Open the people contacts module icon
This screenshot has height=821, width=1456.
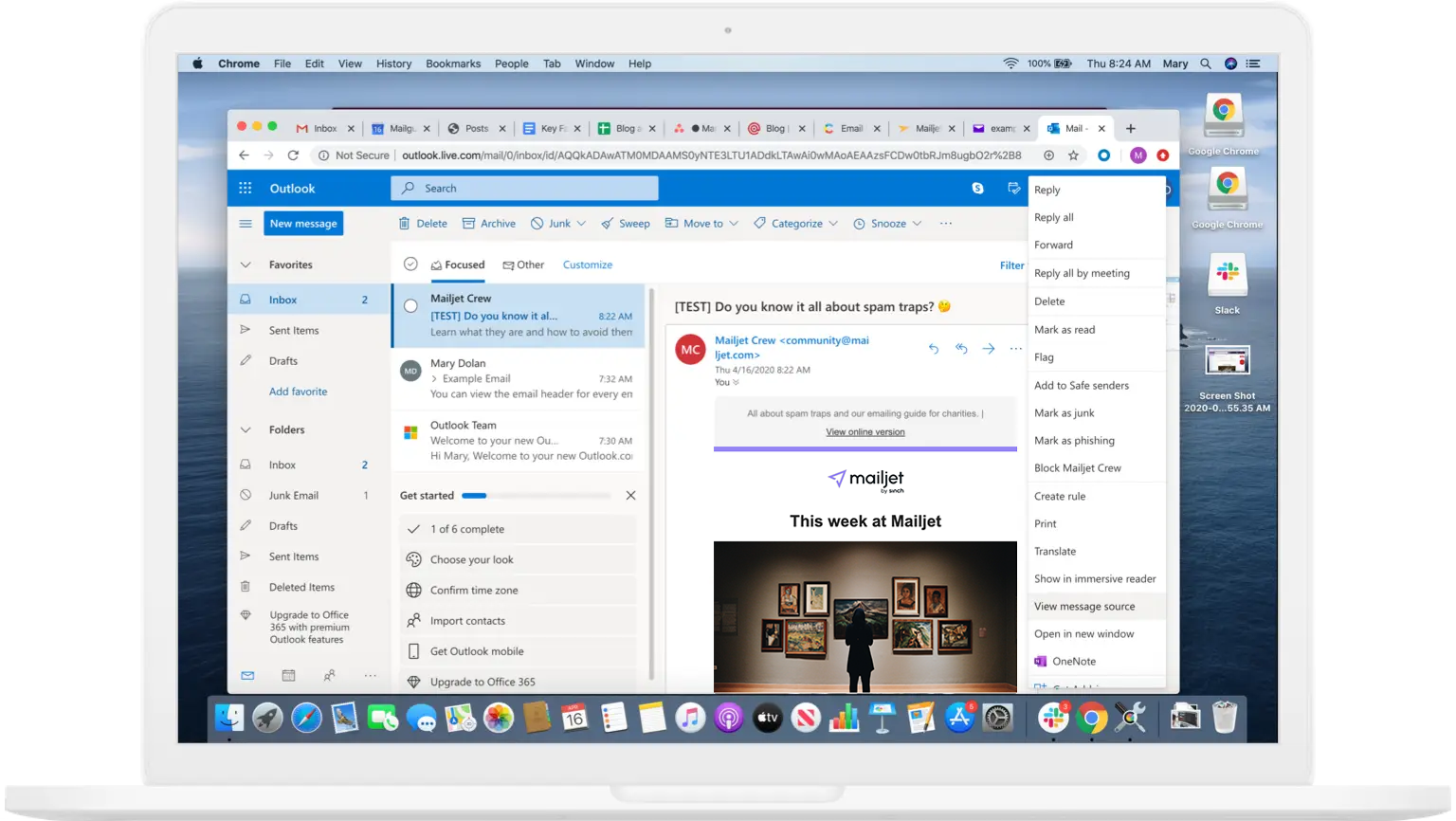[329, 675]
